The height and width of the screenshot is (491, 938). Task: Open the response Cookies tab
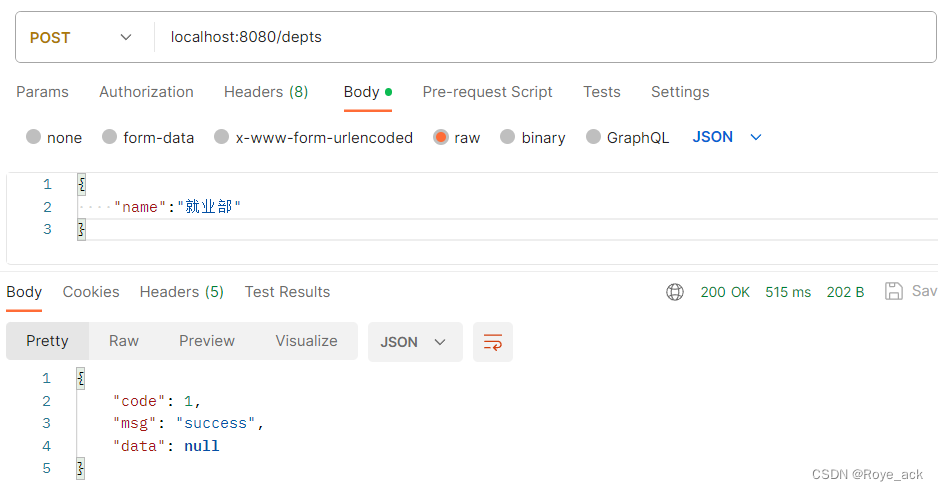point(91,292)
